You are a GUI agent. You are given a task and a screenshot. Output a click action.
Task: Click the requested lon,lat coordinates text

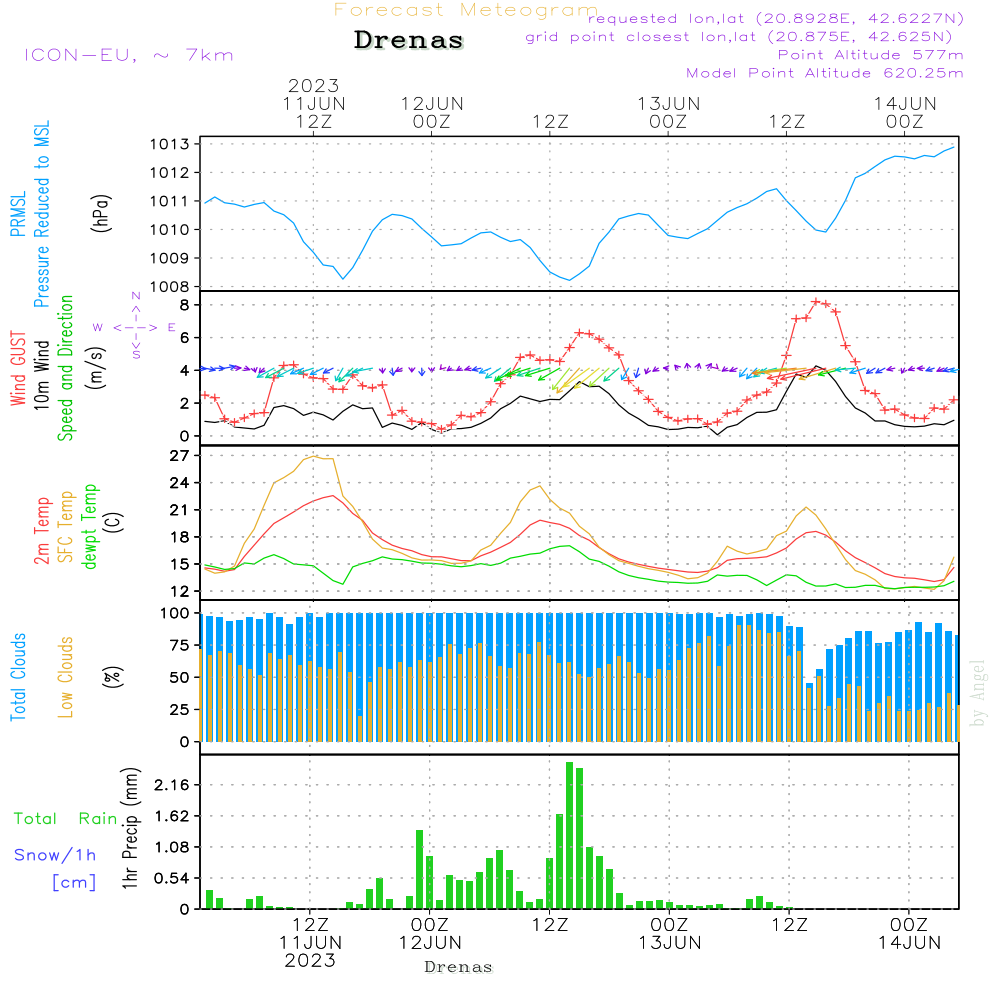click(776, 19)
